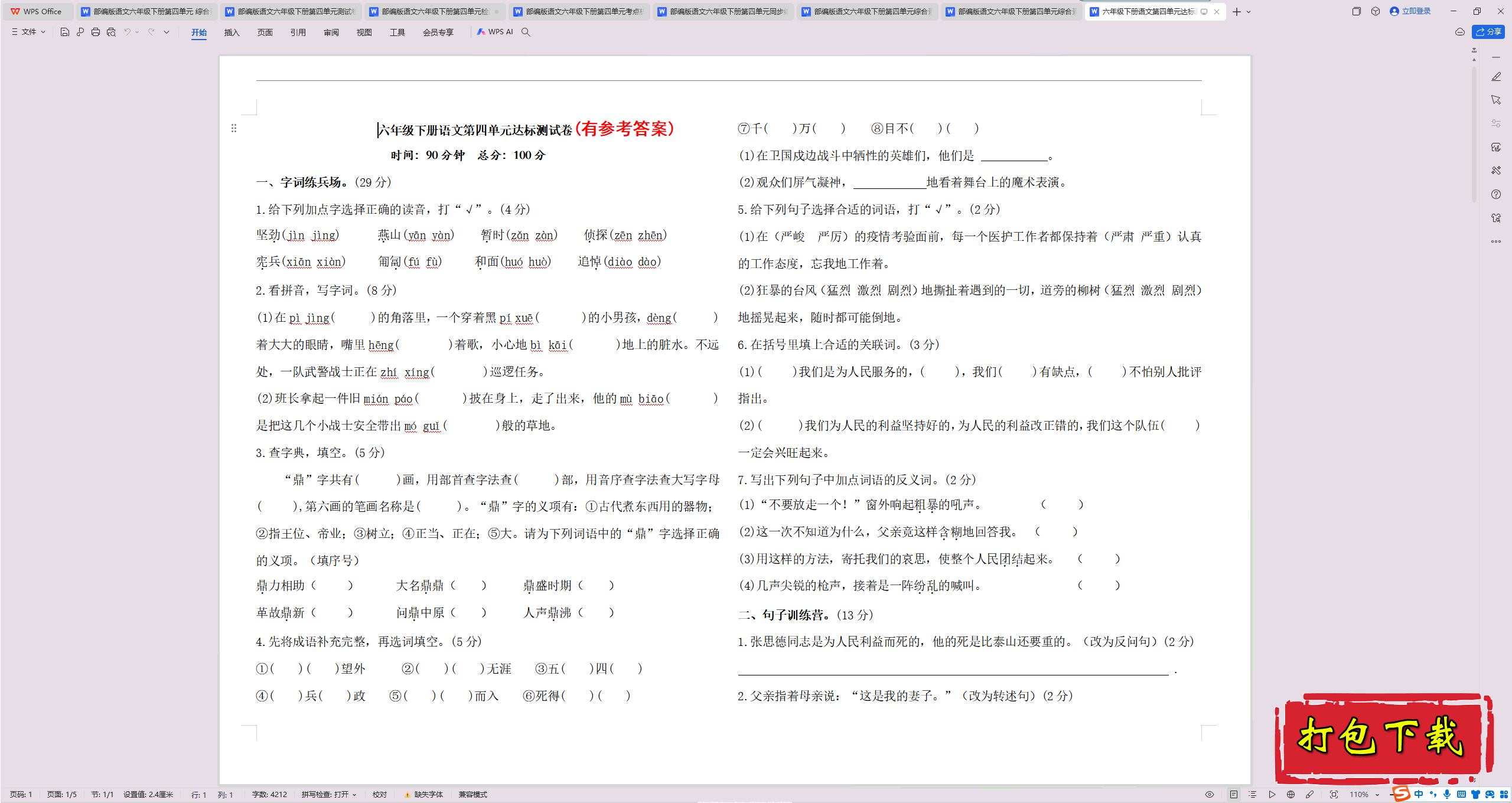Open the 视图 ribbon tab
Viewport: 1512px width, 803px height.
(x=364, y=32)
